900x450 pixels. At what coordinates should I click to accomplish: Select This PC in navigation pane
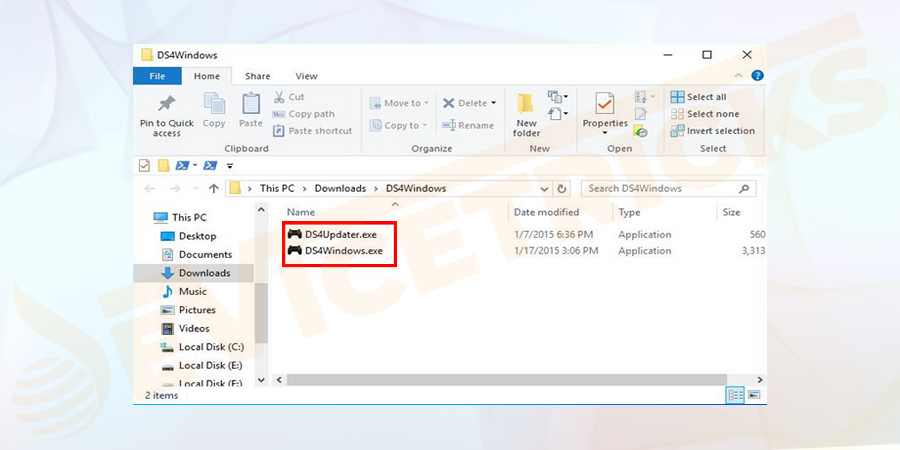(181, 218)
